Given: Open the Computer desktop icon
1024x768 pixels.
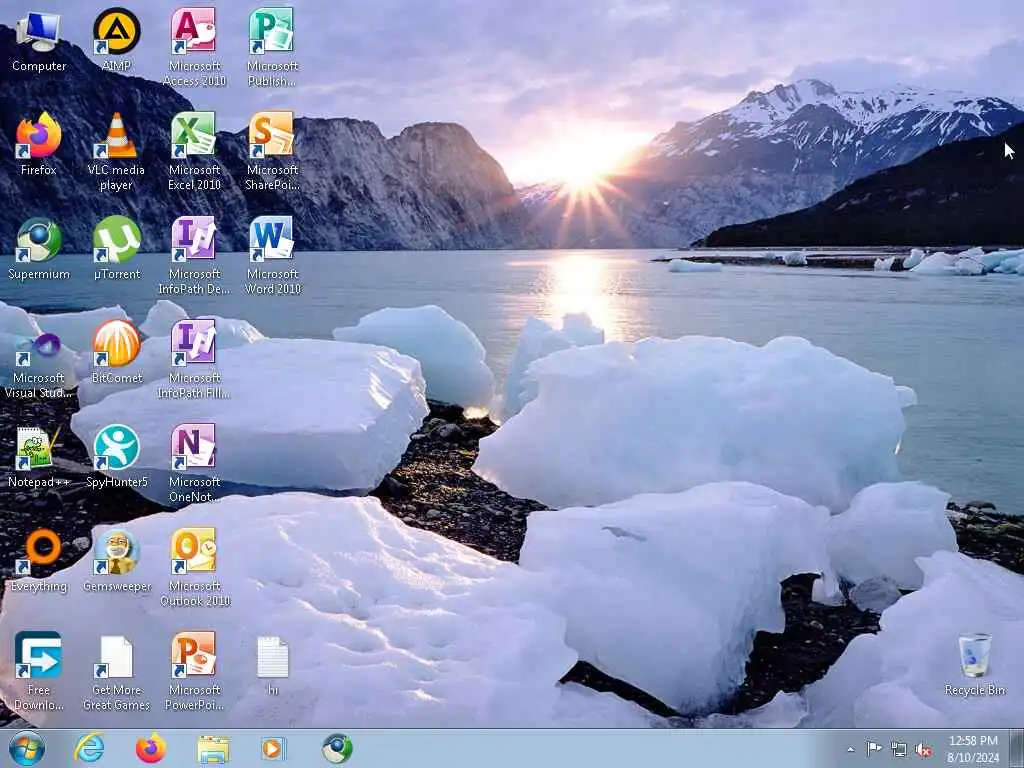Looking at the screenshot, I should click(x=39, y=40).
